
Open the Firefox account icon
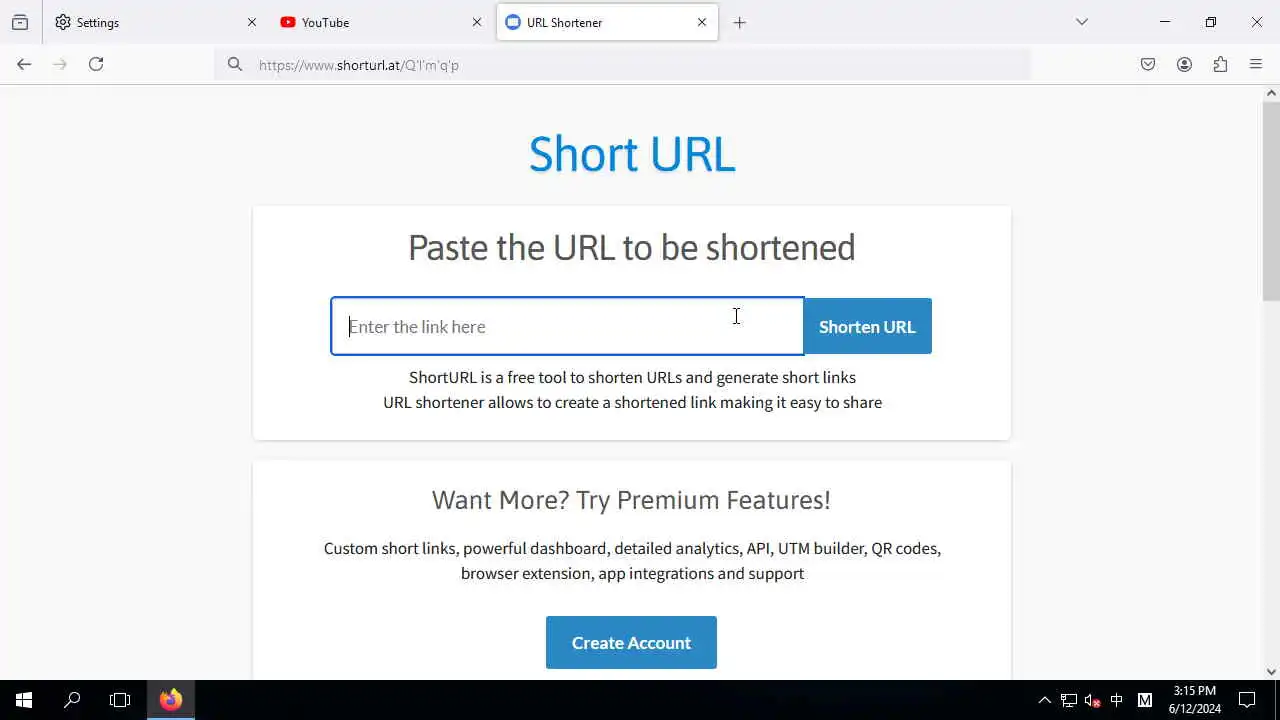[1184, 64]
